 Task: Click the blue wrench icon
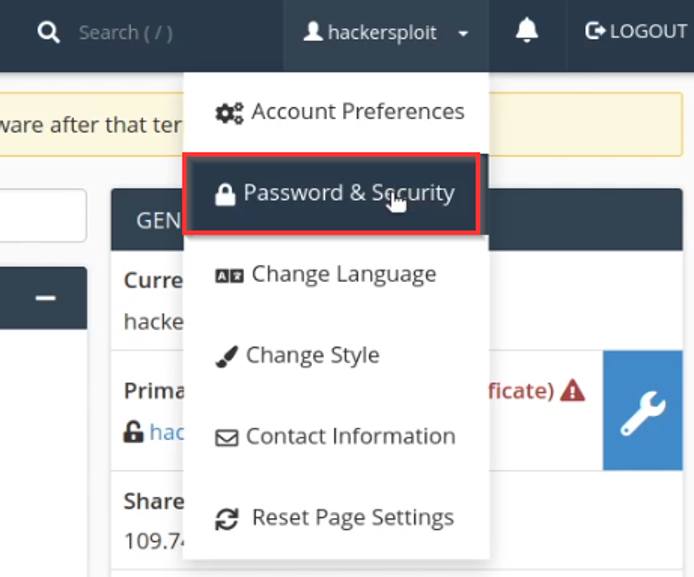(643, 410)
